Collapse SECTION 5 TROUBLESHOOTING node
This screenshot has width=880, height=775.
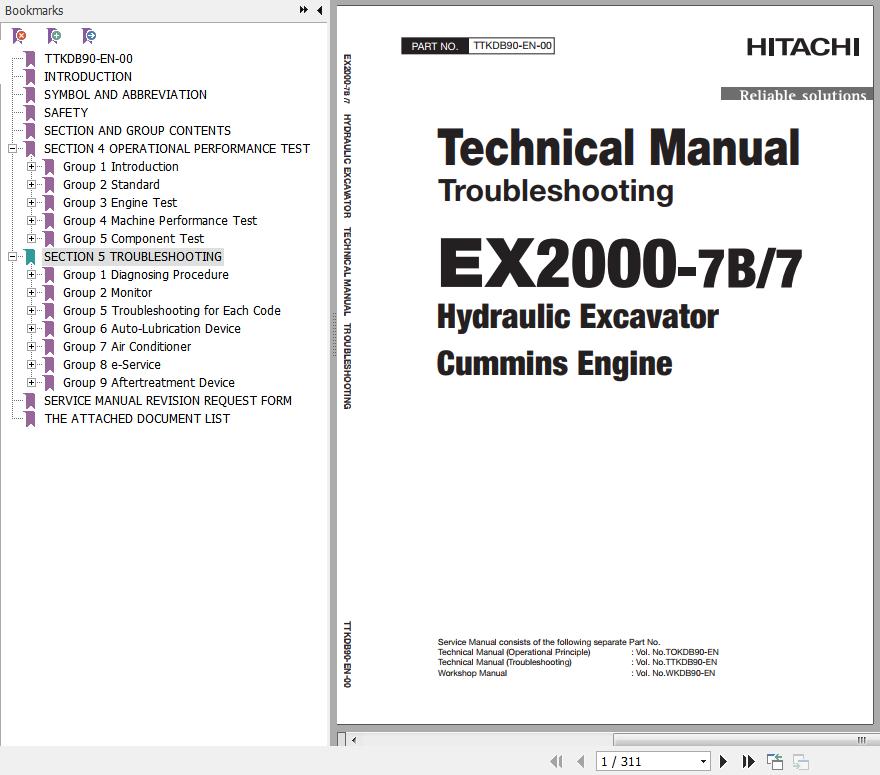(x=12, y=256)
